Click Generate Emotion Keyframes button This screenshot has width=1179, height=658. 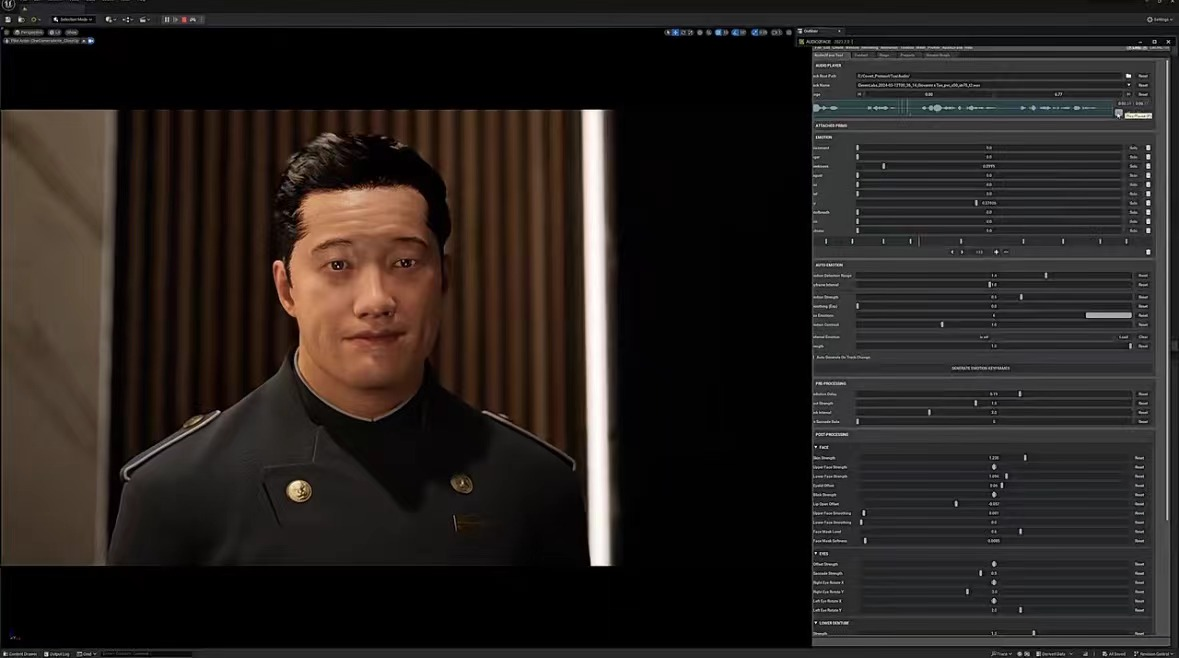[979, 368]
